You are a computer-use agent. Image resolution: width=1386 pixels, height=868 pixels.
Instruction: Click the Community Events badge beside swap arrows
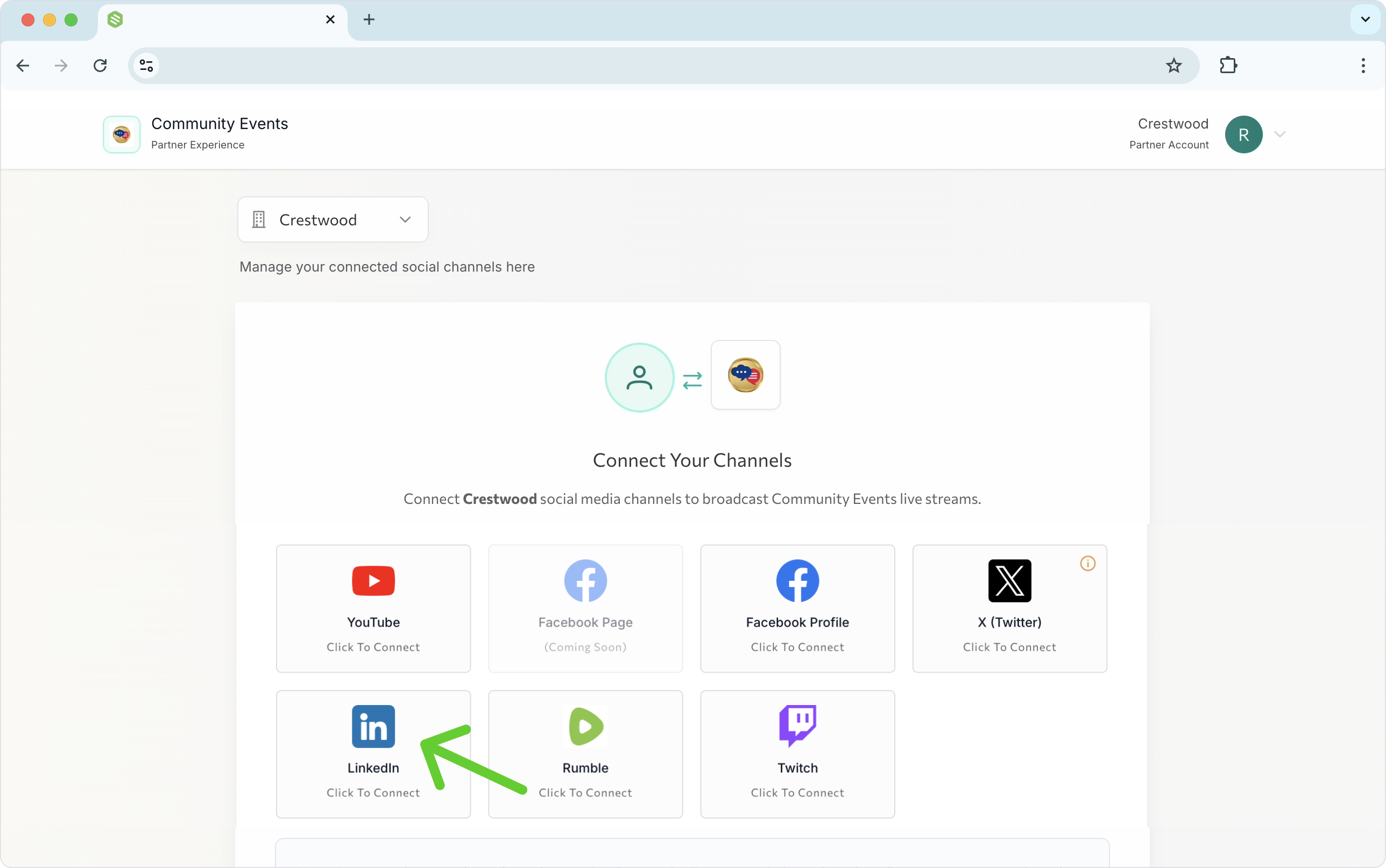(x=745, y=375)
